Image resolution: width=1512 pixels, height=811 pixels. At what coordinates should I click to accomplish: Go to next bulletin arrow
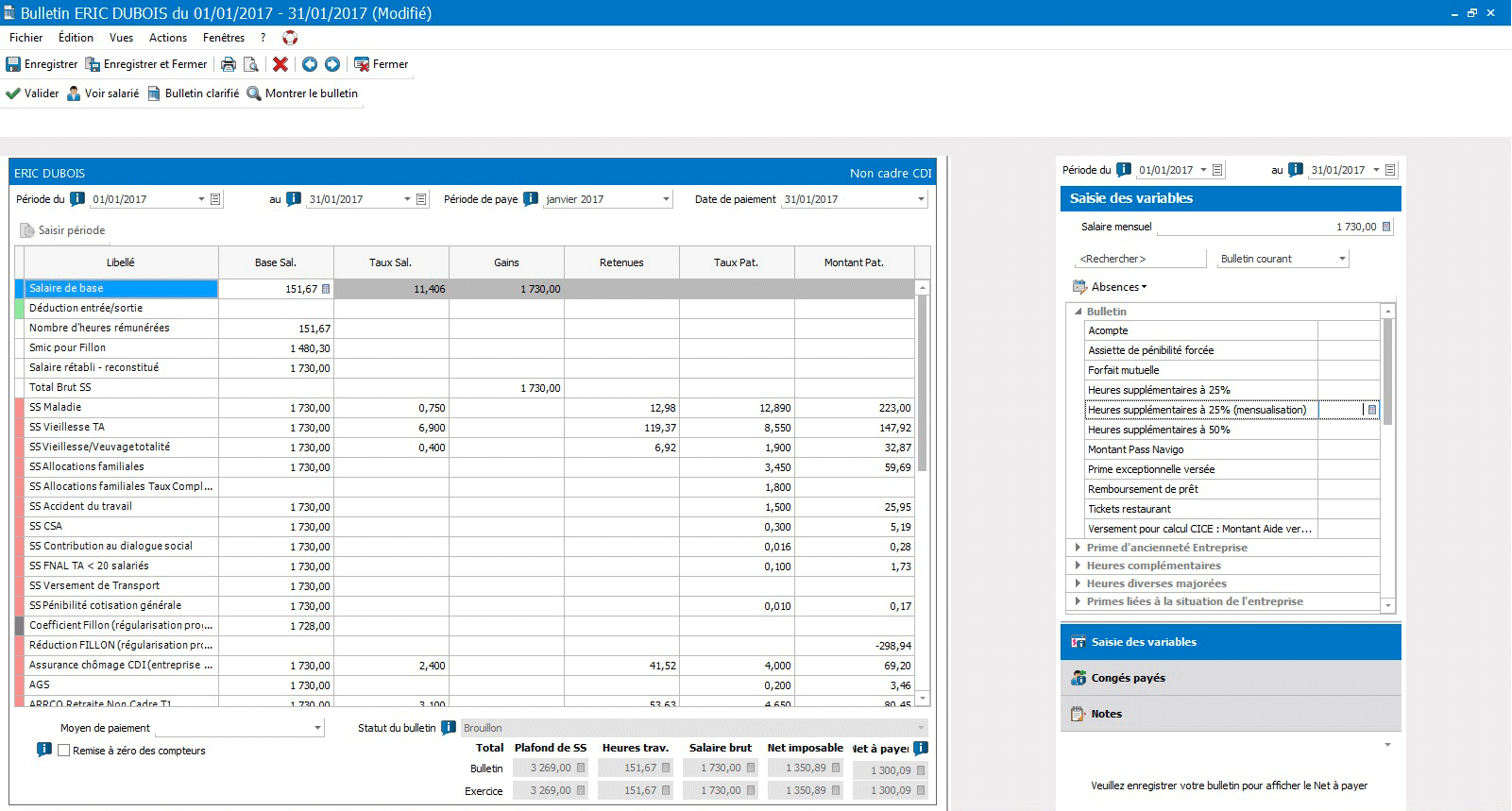pyautogui.click(x=332, y=64)
